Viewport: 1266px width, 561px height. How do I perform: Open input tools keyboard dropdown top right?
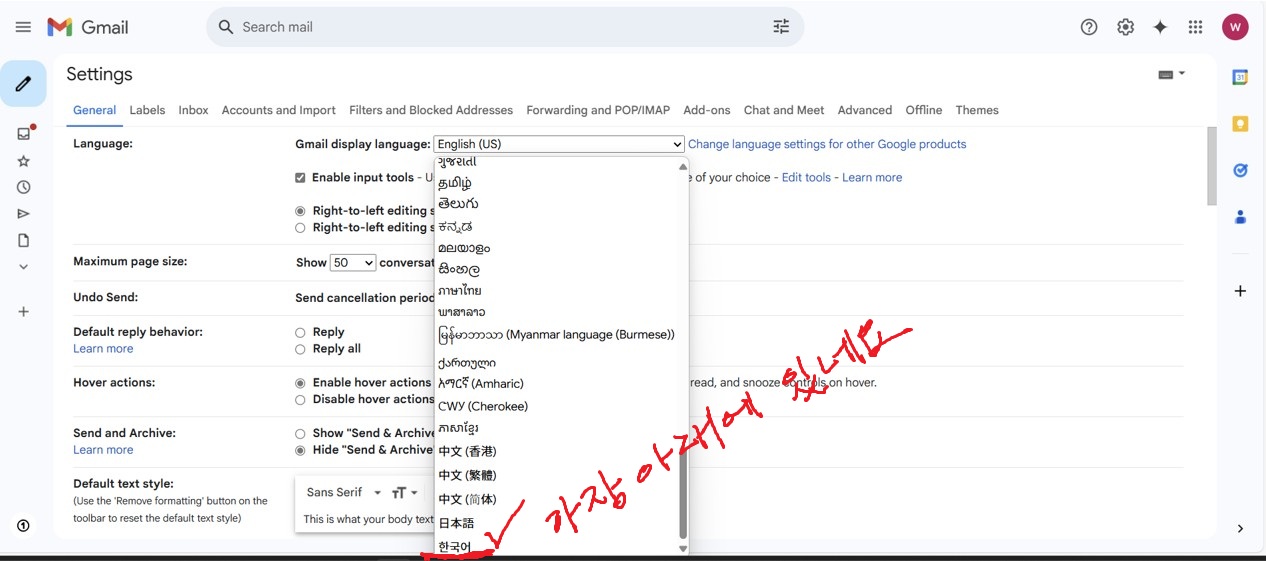click(1171, 74)
